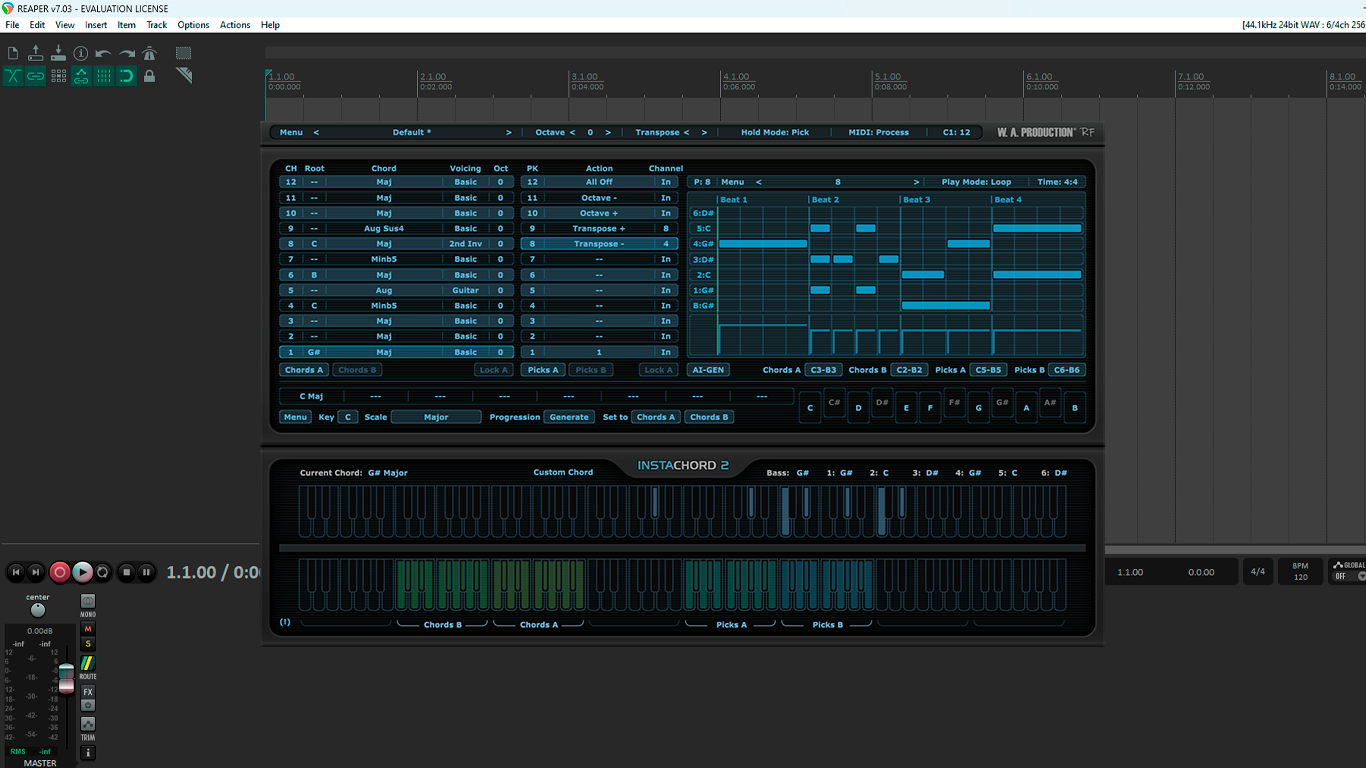Toggle Envelope points move with items icon

tap(81, 76)
